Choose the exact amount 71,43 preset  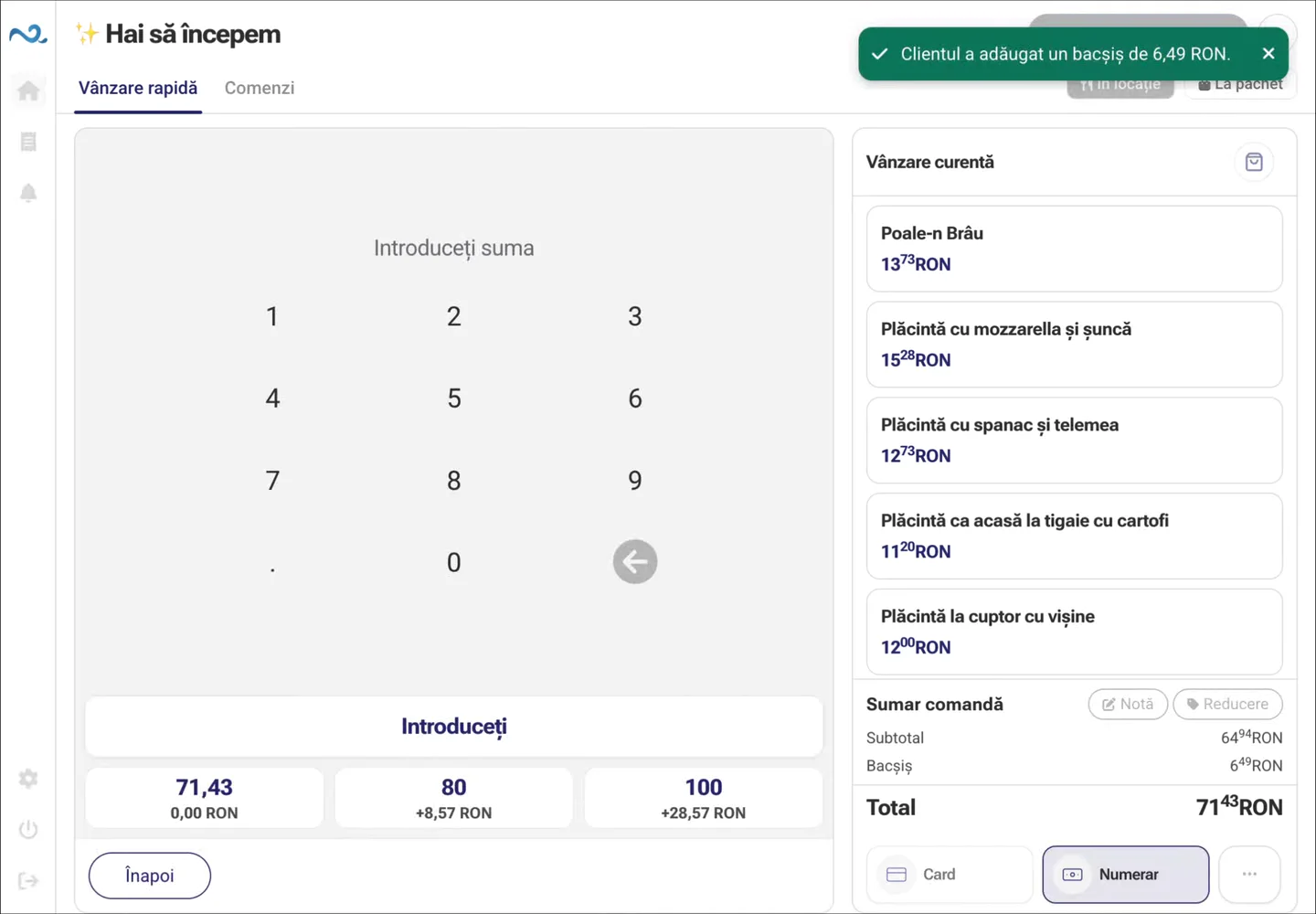(x=205, y=798)
